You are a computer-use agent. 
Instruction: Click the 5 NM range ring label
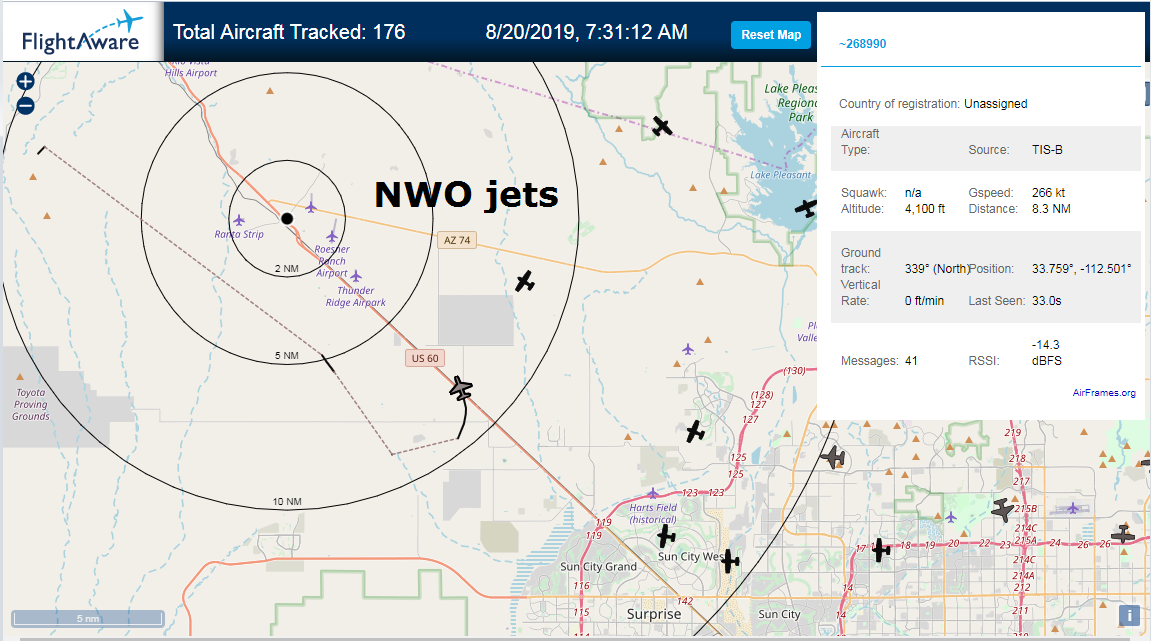click(287, 356)
